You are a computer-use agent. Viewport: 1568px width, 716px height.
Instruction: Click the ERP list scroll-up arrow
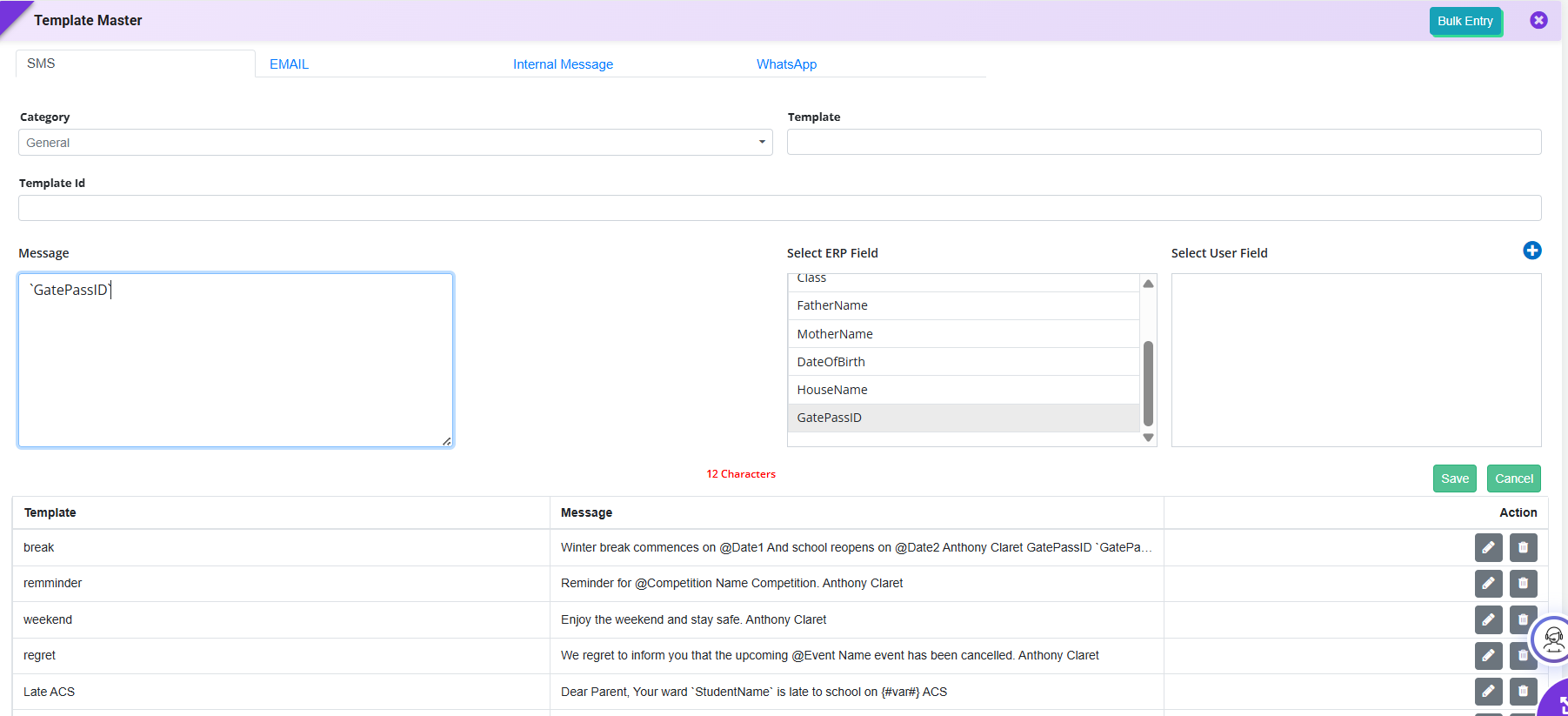click(1148, 284)
